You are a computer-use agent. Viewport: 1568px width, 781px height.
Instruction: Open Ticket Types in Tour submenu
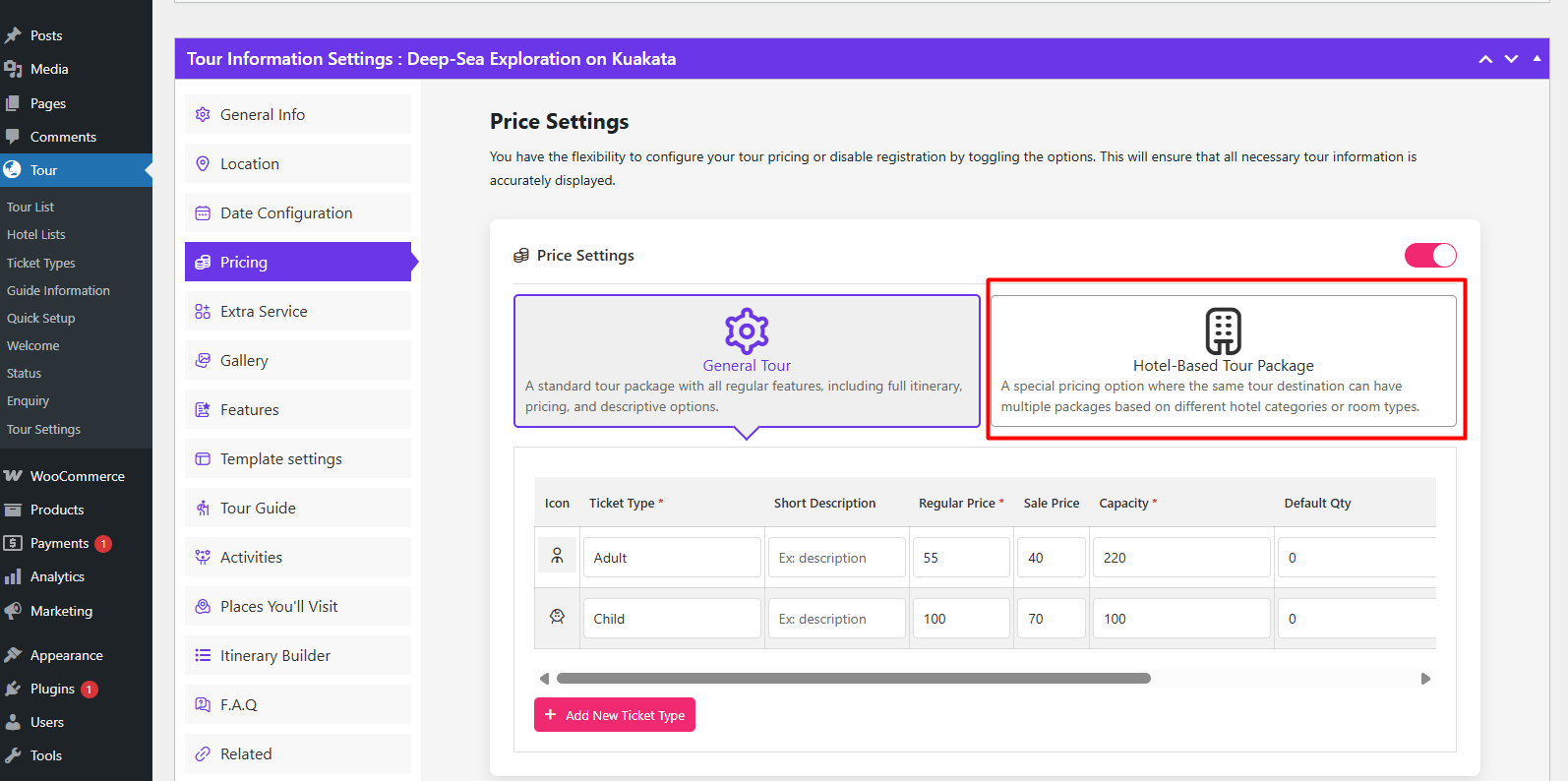(41, 263)
